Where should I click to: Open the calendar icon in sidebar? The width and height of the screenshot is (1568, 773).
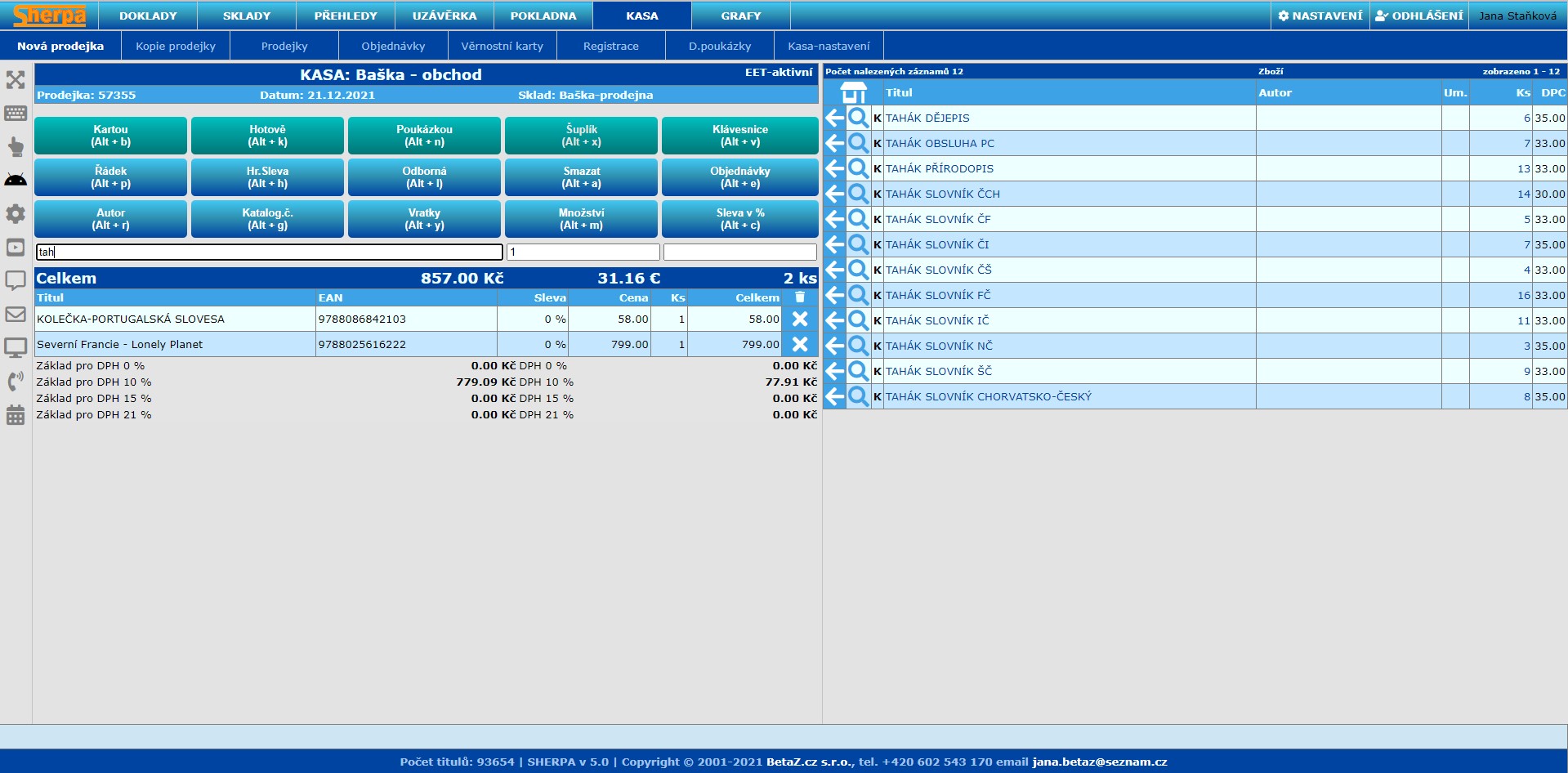click(x=16, y=415)
